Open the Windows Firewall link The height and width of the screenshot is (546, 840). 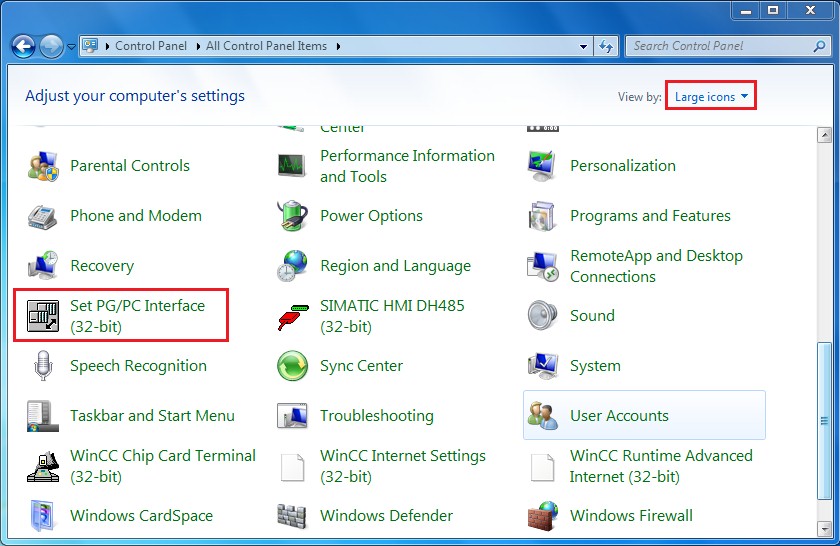(631, 515)
